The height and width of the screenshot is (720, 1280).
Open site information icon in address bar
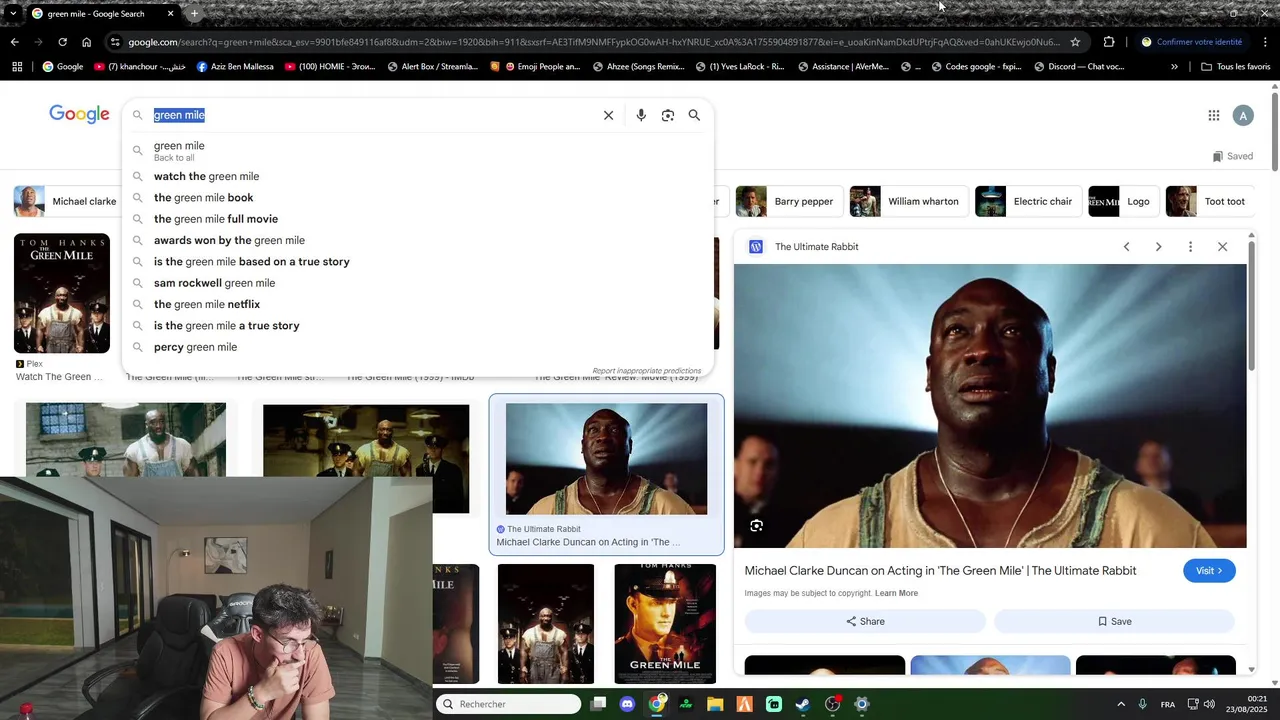click(116, 42)
